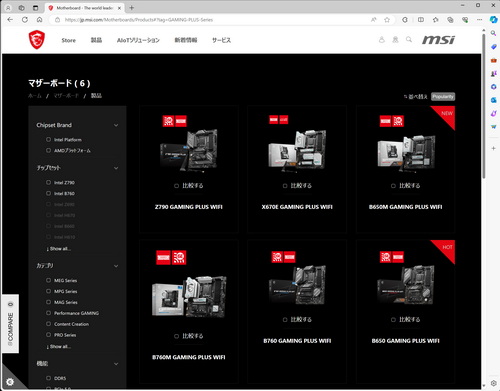Collapse the チップセット filter section
The height and width of the screenshot is (391, 500).
pyautogui.click(x=116, y=168)
